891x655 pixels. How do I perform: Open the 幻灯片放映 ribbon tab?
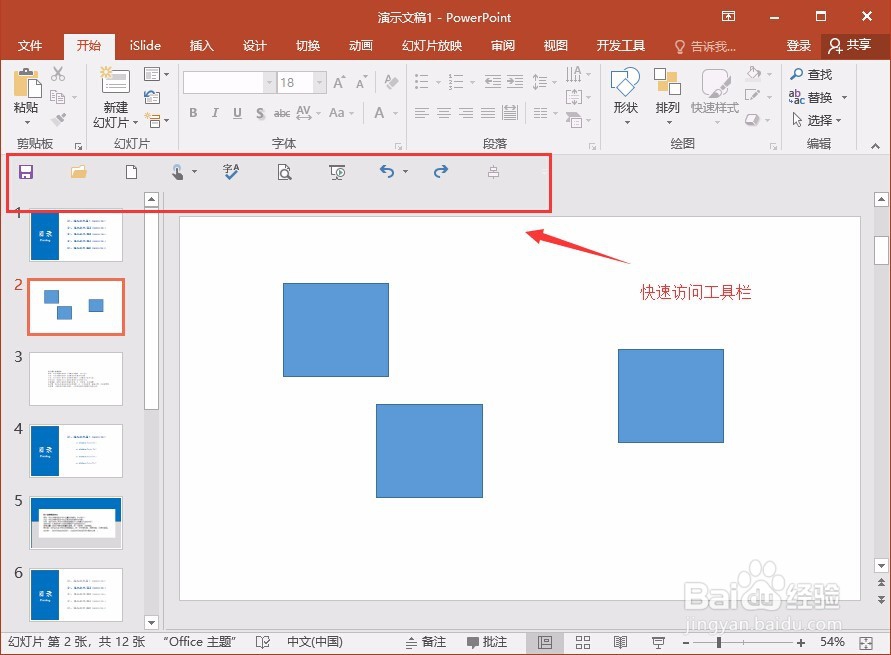pyautogui.click(x=431, y=45)
